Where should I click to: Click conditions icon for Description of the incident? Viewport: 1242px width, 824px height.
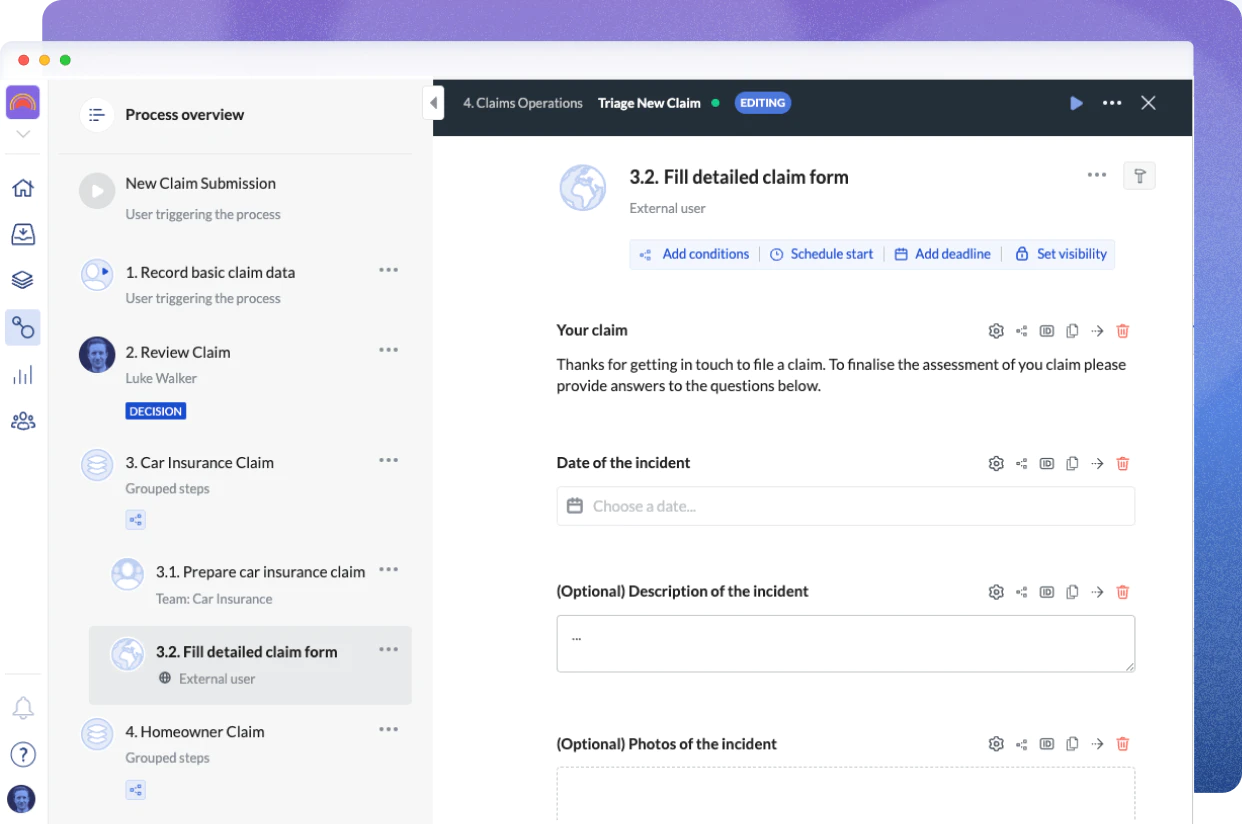click(1021, 592)
